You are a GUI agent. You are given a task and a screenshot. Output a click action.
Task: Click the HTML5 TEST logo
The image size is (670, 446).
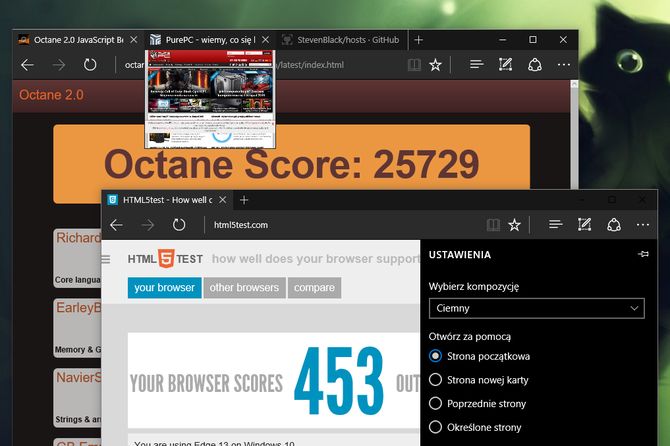tap(165, 258)
